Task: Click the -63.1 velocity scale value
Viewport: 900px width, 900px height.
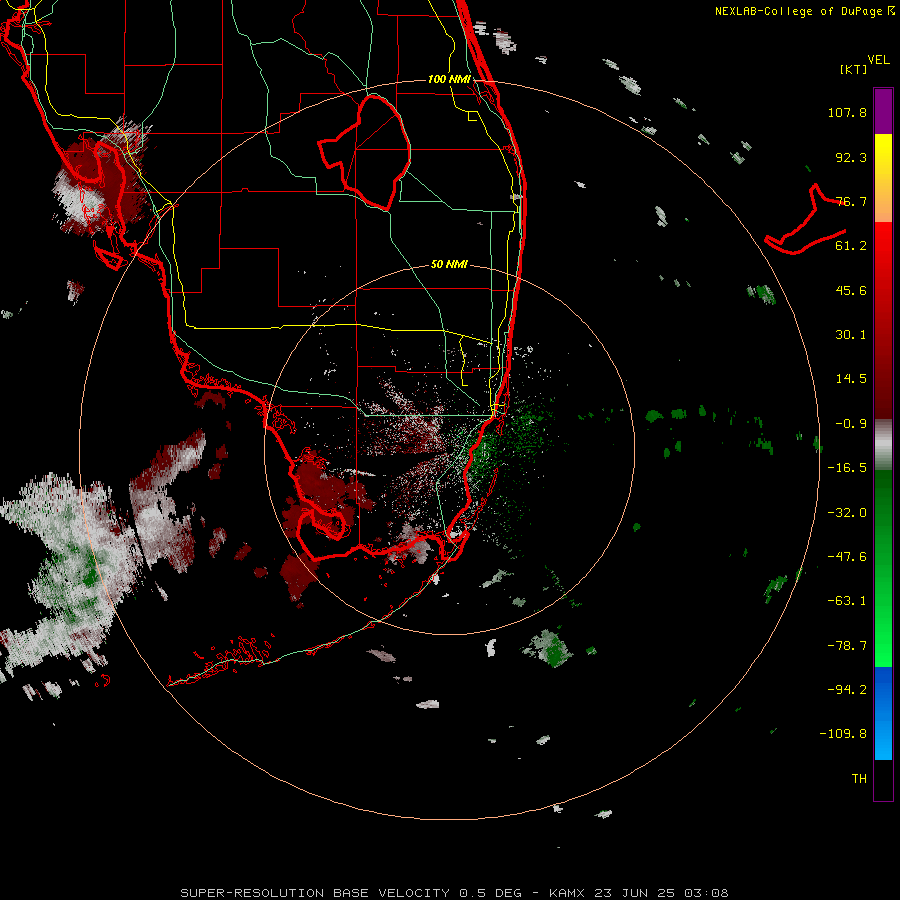Action: pyautogui.click(x=847, y=601)
